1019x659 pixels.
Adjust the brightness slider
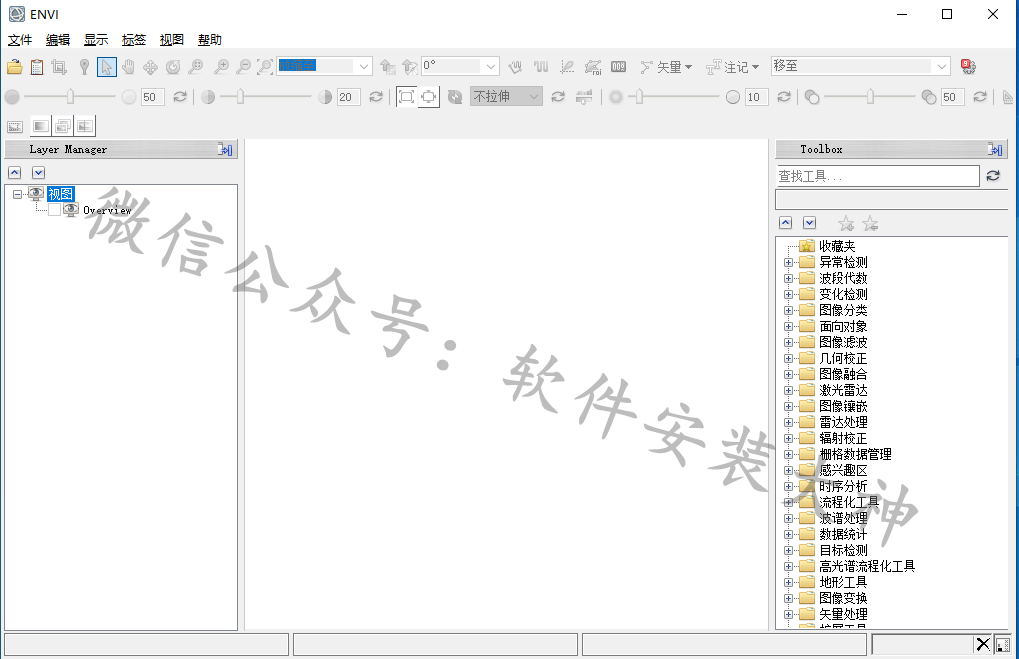click(70, 97)
